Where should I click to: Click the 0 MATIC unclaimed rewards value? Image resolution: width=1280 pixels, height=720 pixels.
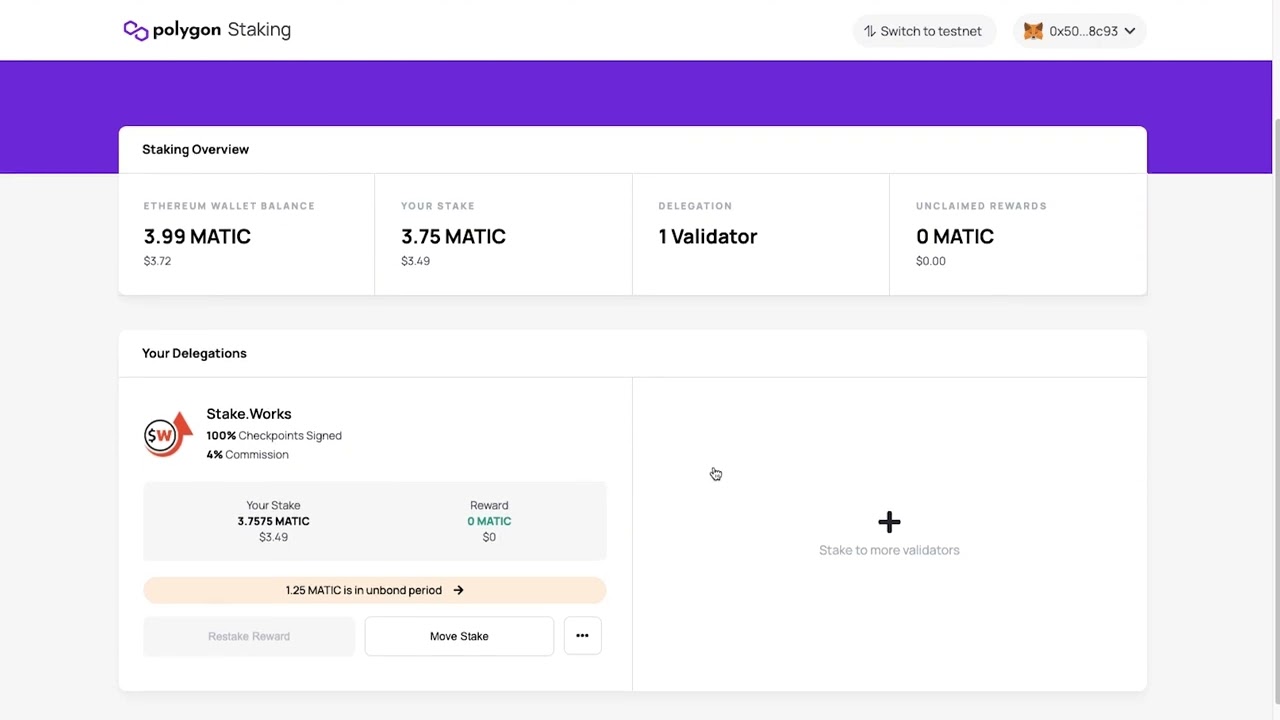955,237
